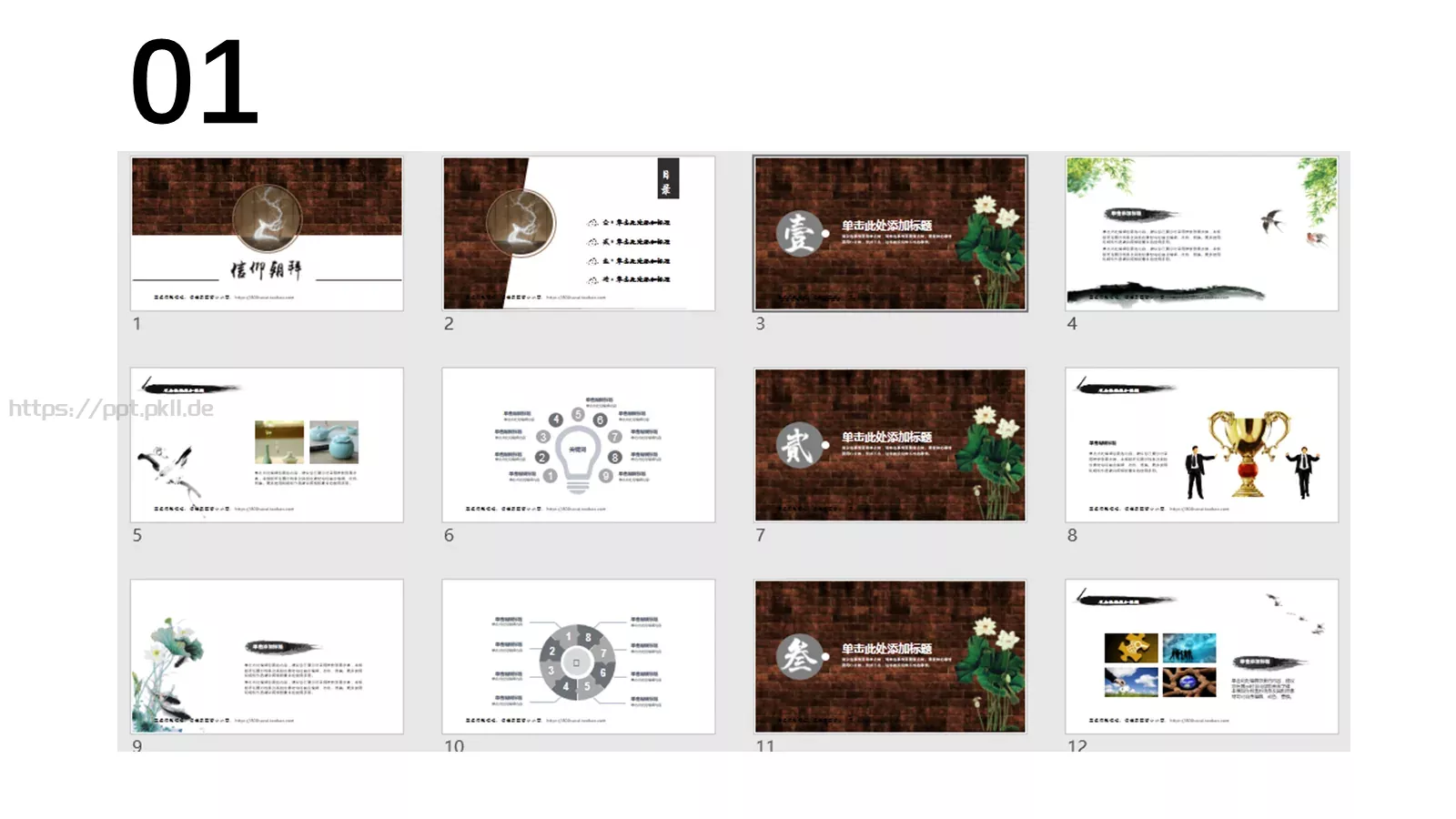Open slide 10 circular numbered diagram
This screenshot has height=819, width=1456.
point(579,656)
